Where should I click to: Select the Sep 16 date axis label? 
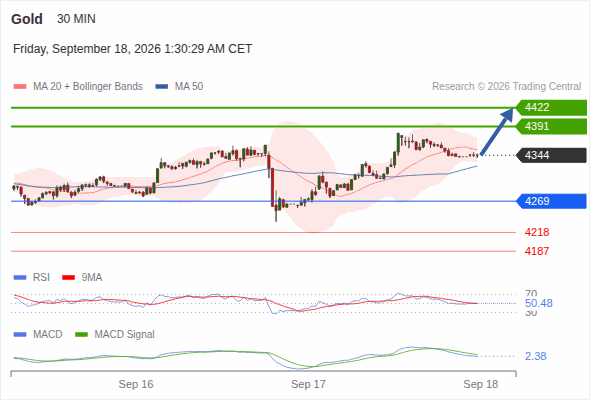point(136,384)
